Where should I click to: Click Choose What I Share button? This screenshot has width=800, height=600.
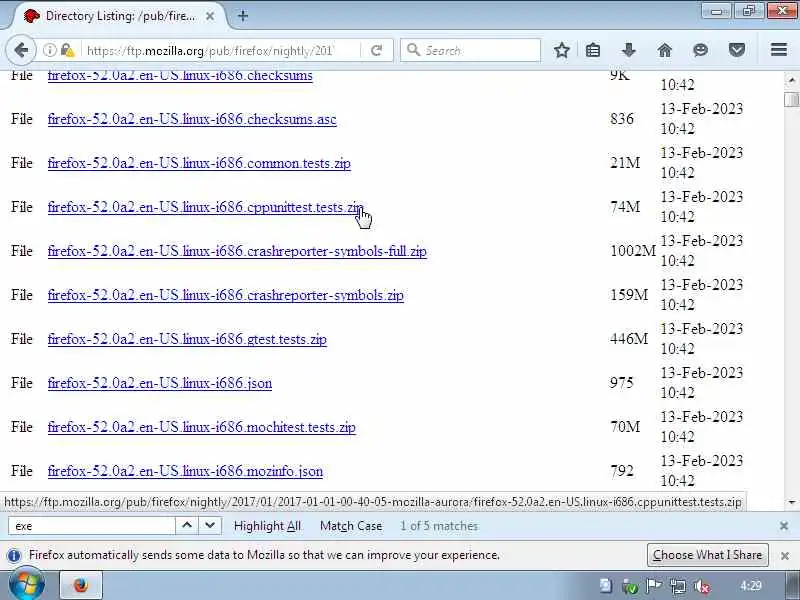708,555
